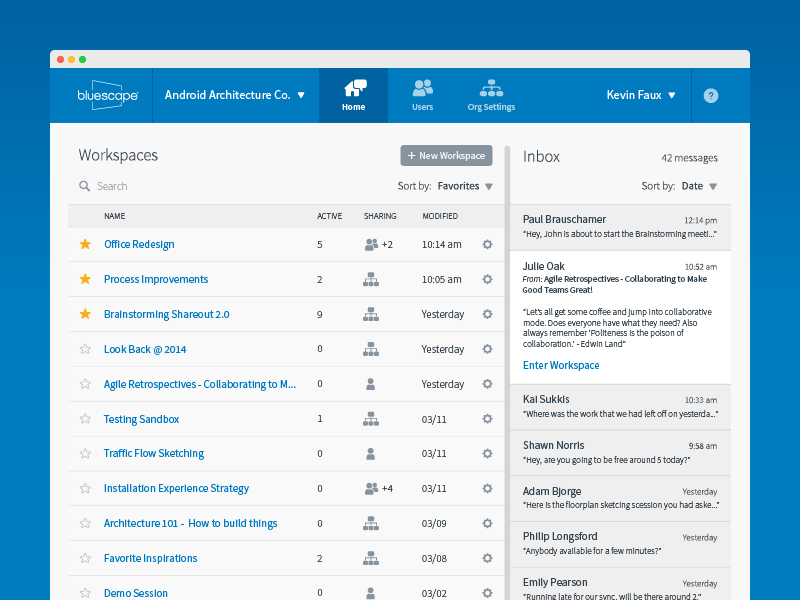Click single-user sharing icon for Traffic Flow Sketching
Image resolution: width=800 pixels, height=600 pixels.
pos(371,454)
